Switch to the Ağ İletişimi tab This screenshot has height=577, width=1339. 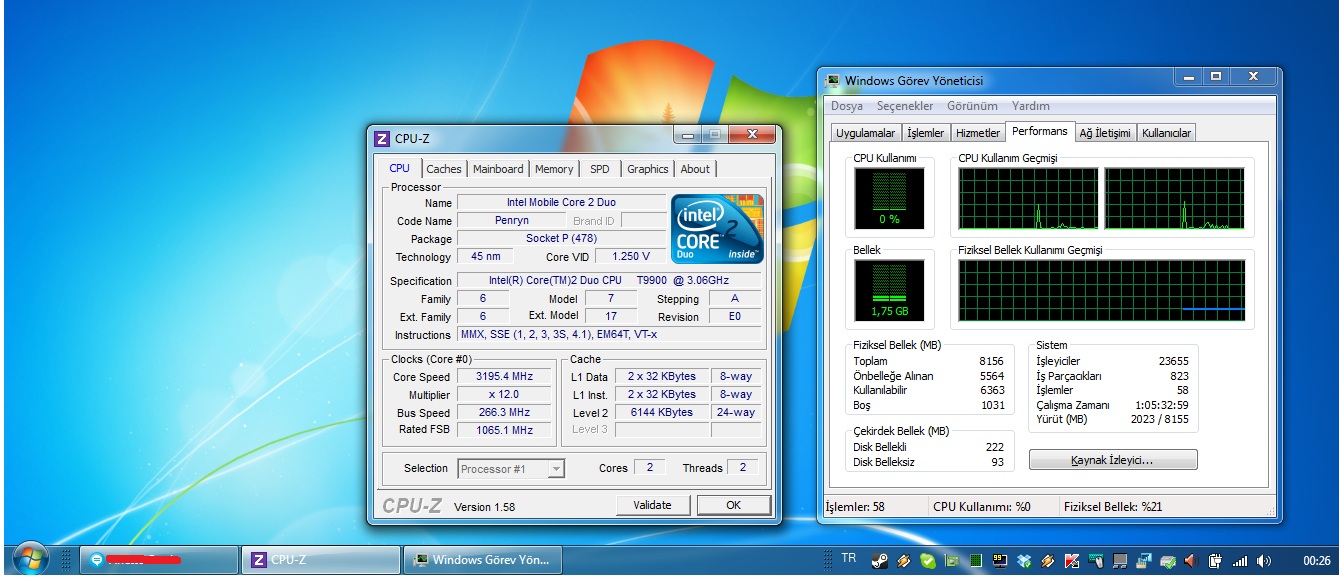point(1104,133)
